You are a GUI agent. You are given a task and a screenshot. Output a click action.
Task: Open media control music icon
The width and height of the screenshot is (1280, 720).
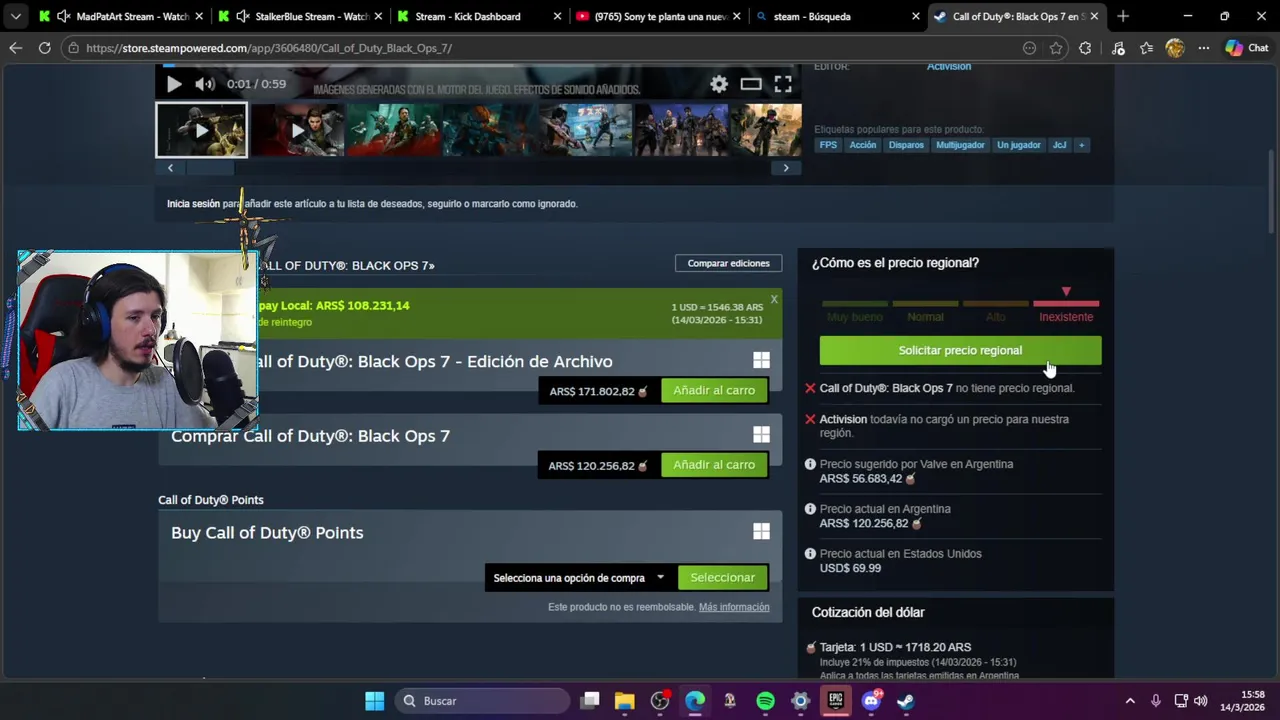click(x=1118, y=48)
